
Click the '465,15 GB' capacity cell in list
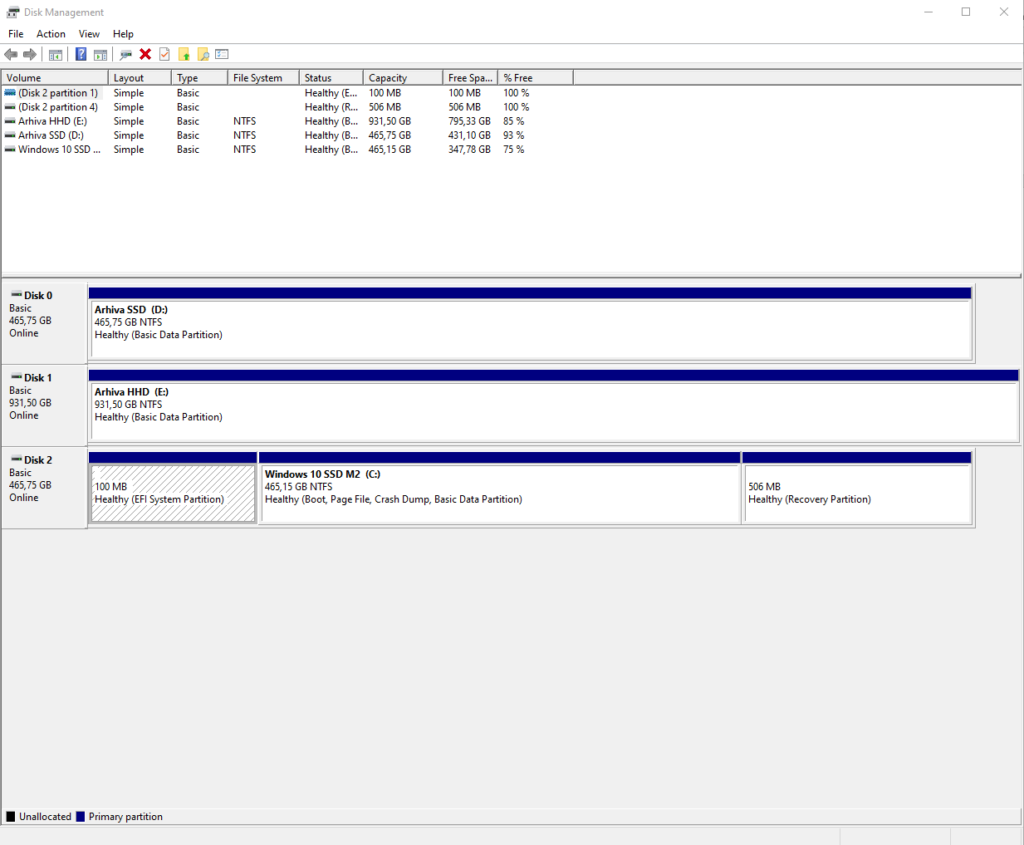pyautogui.click(x=390, y=150)
